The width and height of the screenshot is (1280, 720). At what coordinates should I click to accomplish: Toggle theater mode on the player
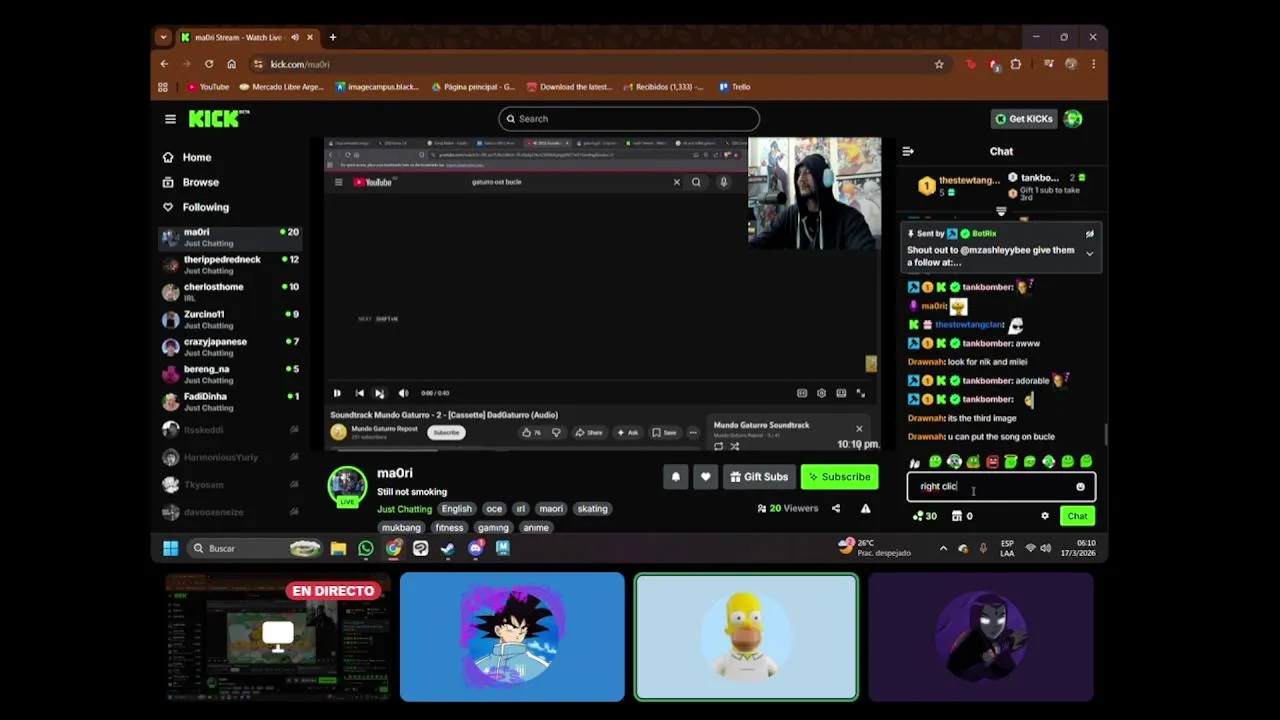(841, 393)
